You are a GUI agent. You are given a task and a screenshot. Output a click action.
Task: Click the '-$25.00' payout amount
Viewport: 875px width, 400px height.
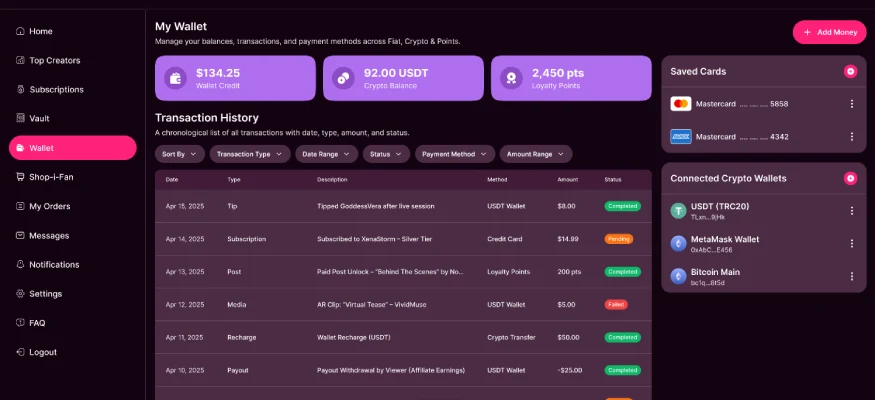coord(570,370)
